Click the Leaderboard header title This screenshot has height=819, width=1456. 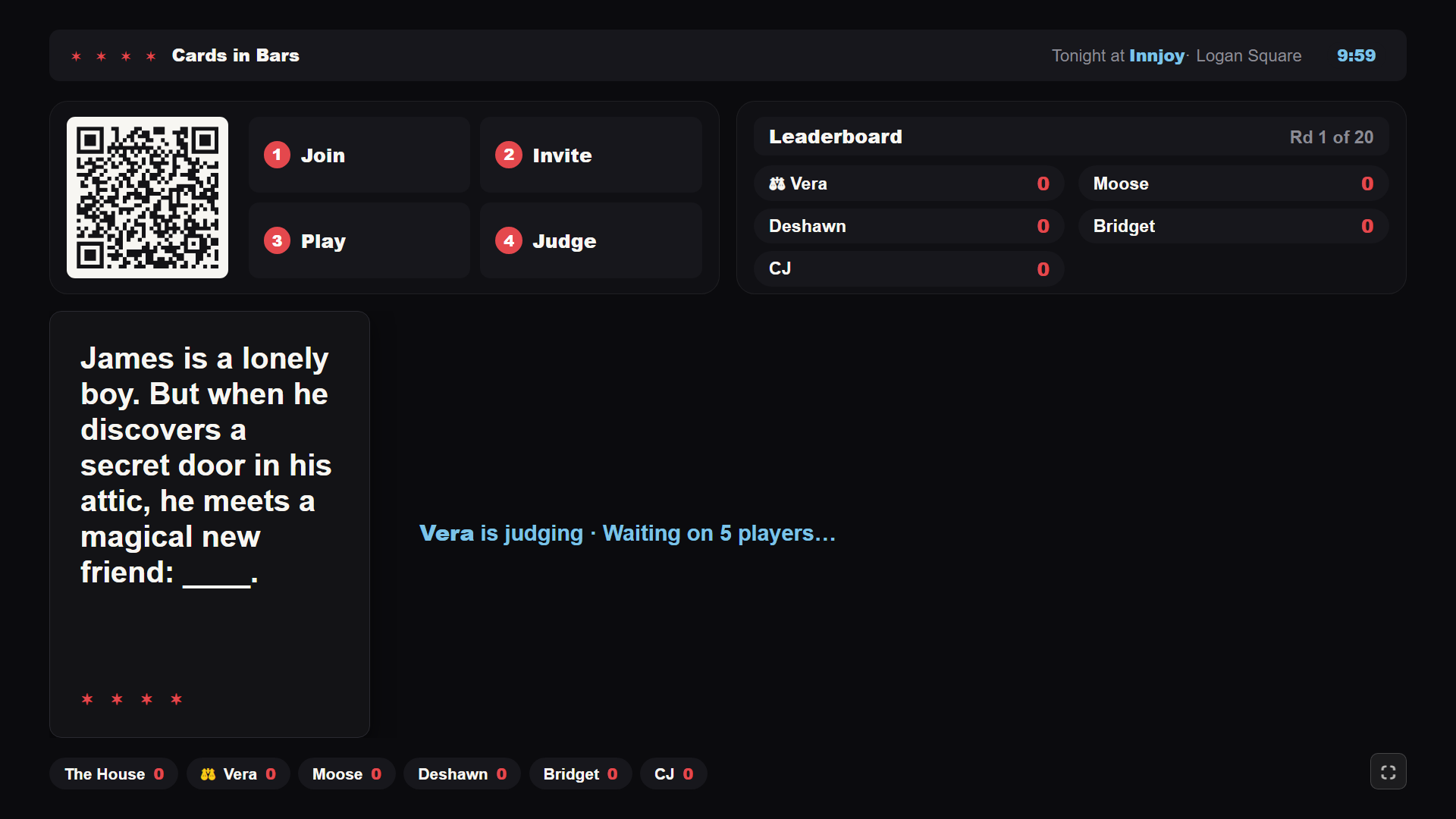pyautogui.click(x=835, y=136)
